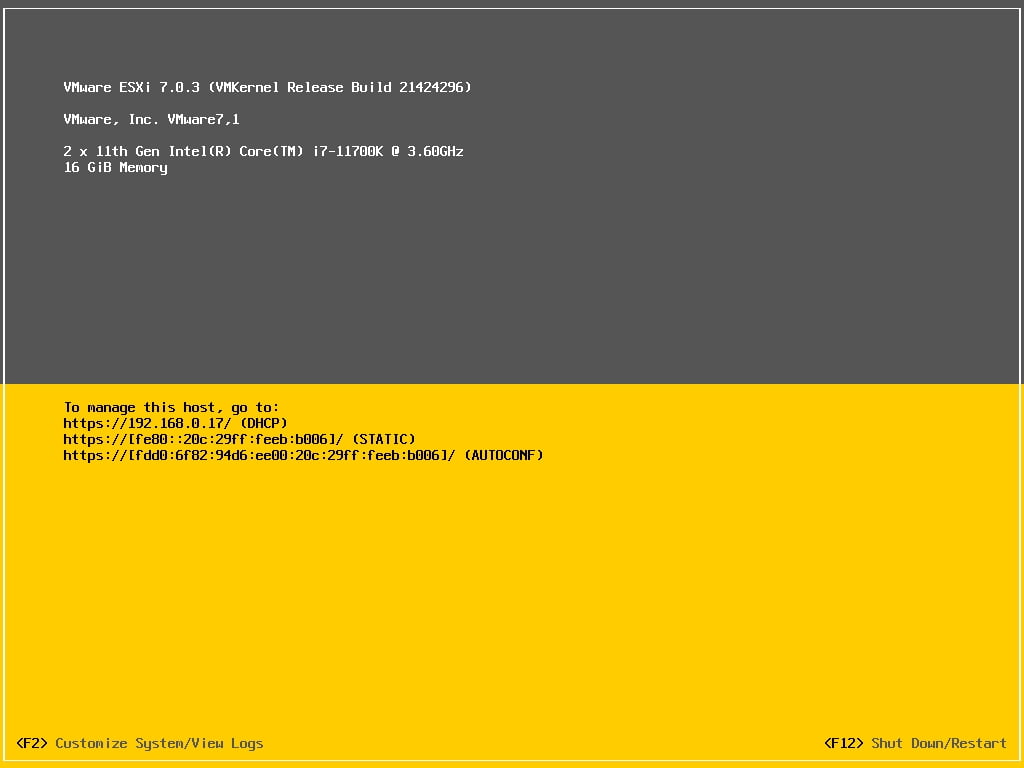Select the 'VMware, Inc. VMware7,1' text

coord(152,120)
